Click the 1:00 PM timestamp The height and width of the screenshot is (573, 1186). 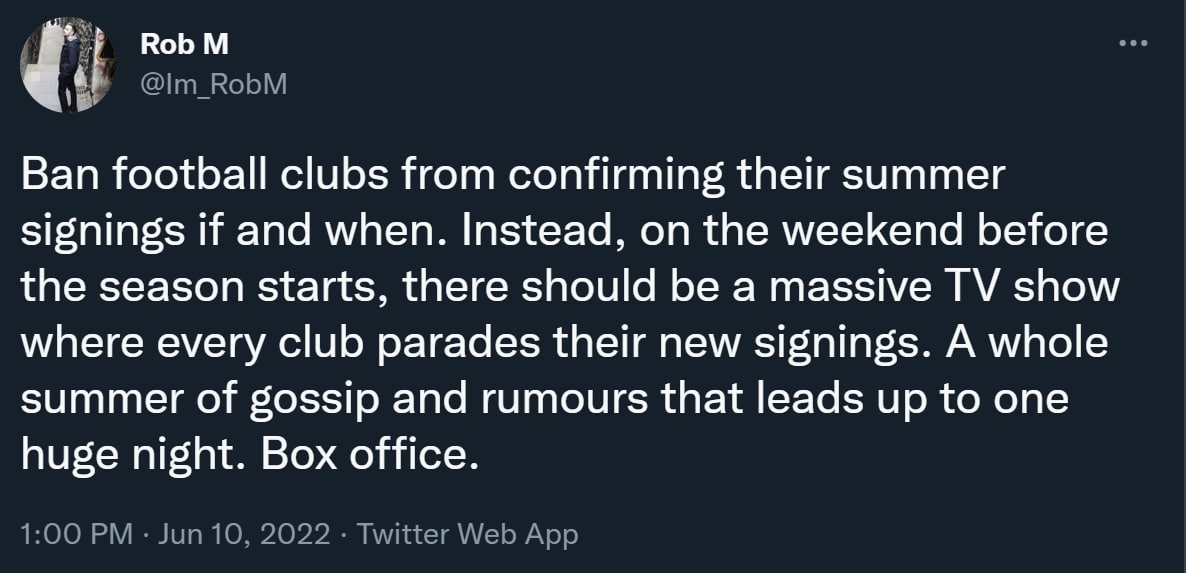(75, 534)
